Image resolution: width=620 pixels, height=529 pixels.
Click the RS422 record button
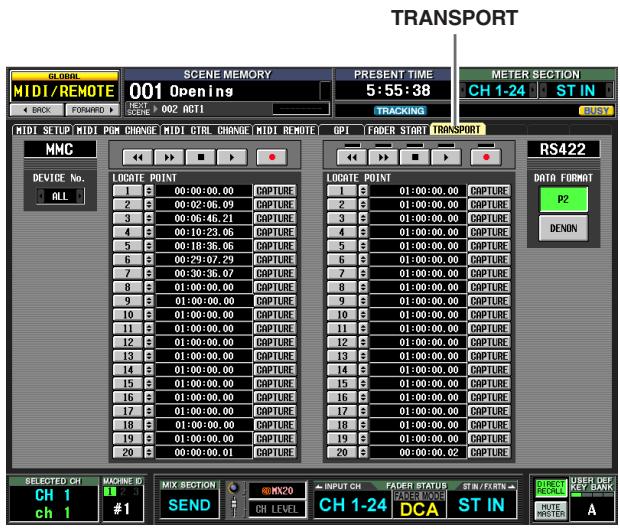[x=486, y=157]
